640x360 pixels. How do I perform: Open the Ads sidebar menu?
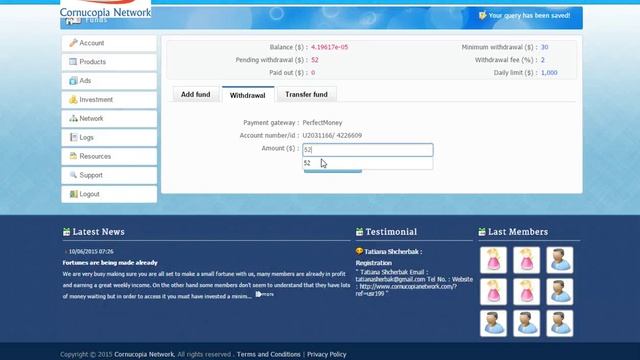(109, 81)
